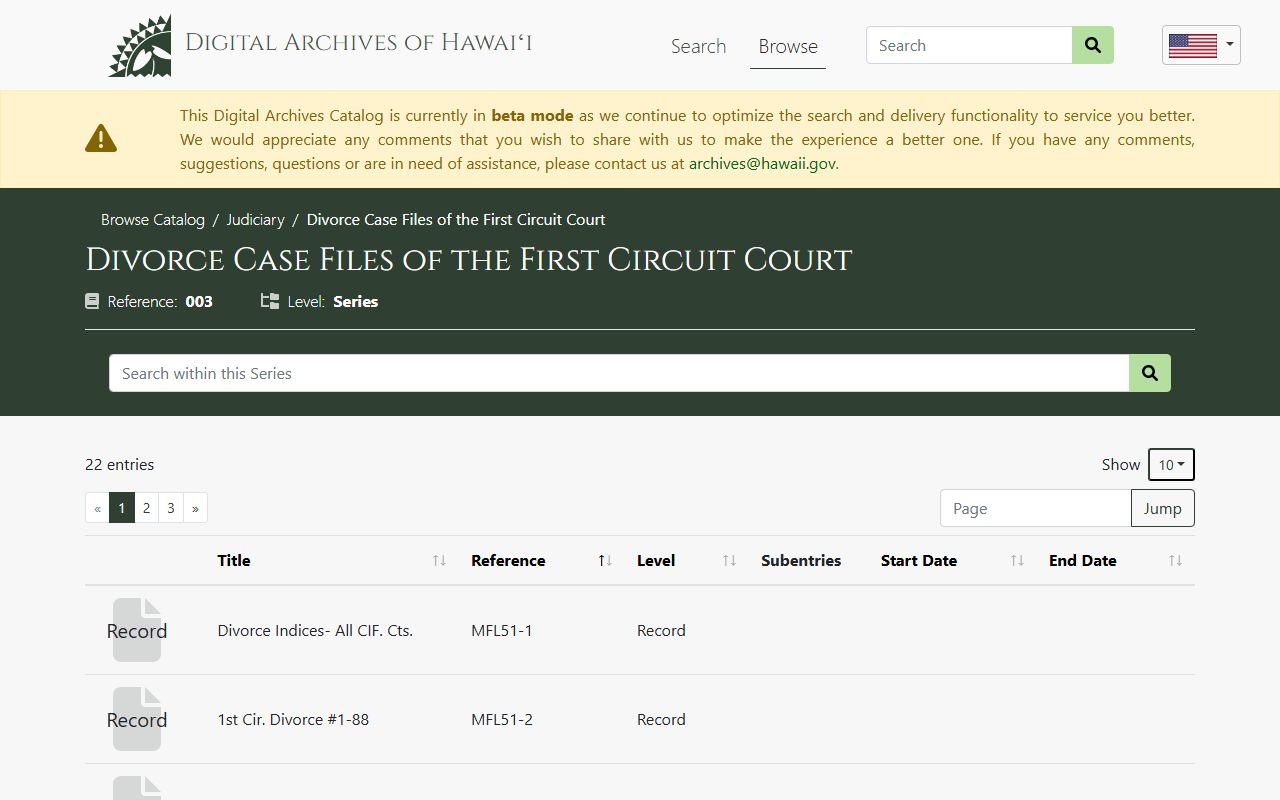Sort by End Date column arrows

(x=1175, y=561)
